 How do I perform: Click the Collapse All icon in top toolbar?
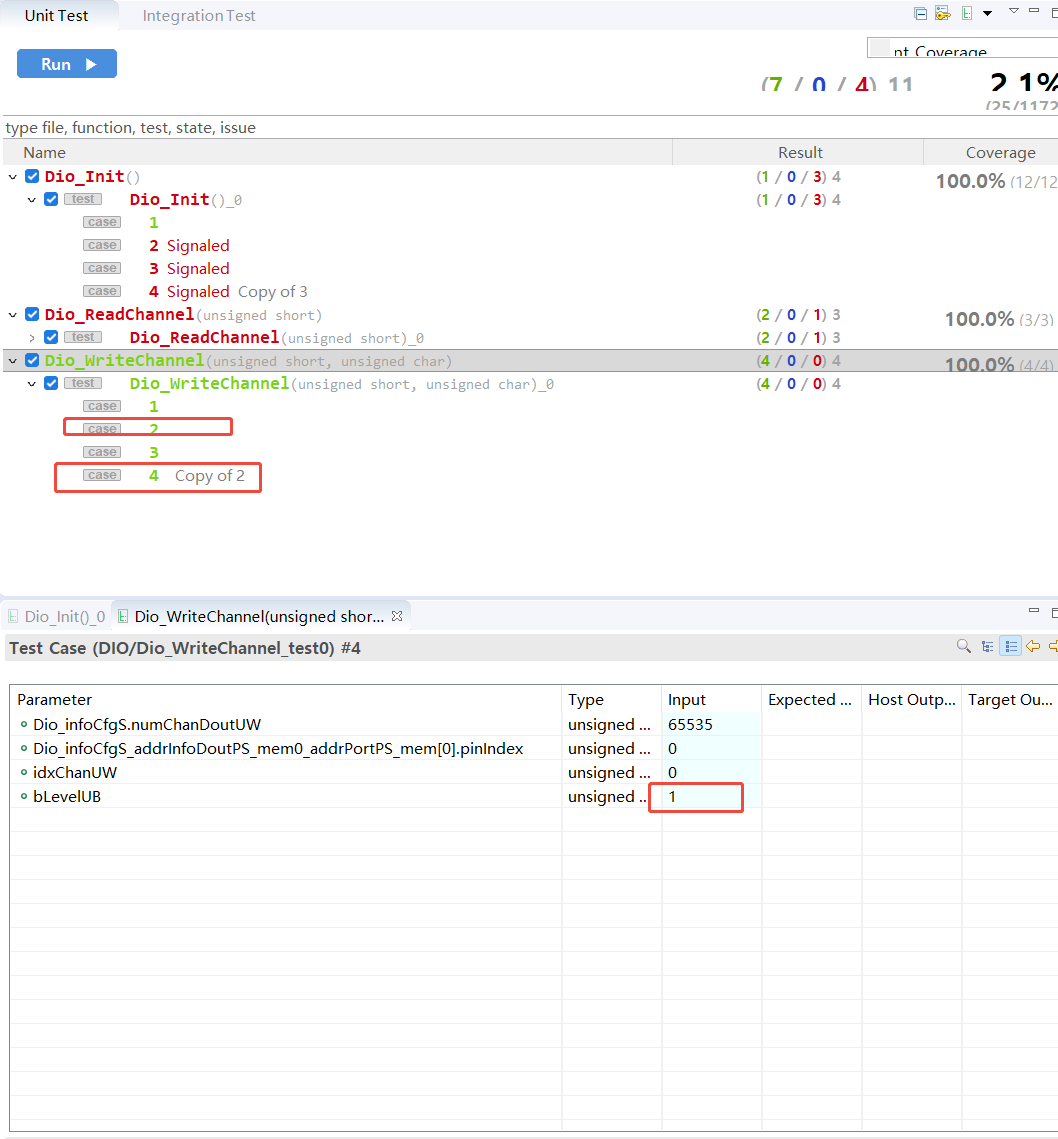pyautogui.click(x=920, y=13)
